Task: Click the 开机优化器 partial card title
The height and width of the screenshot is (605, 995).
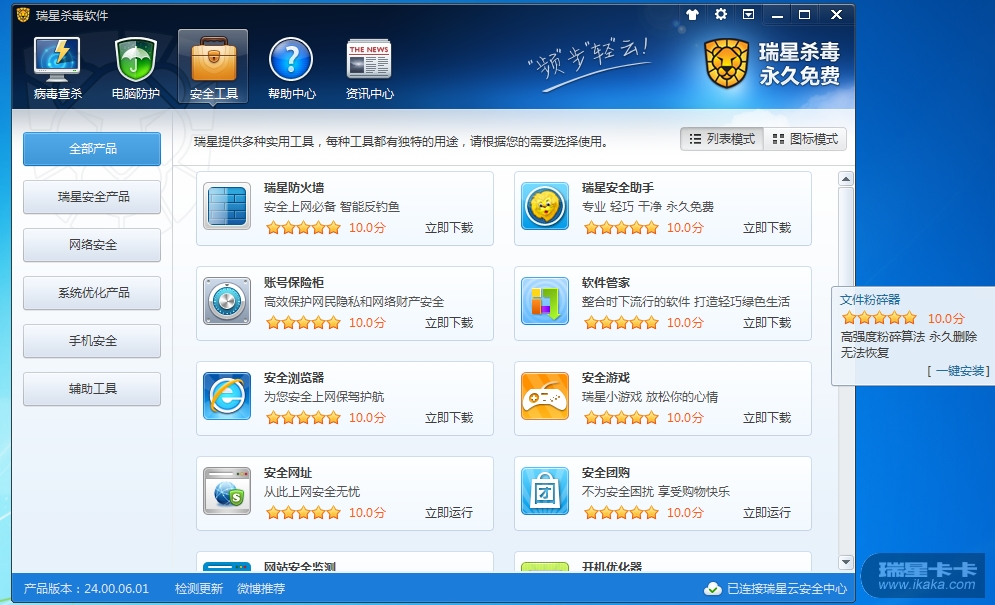Action: (612, 566)
